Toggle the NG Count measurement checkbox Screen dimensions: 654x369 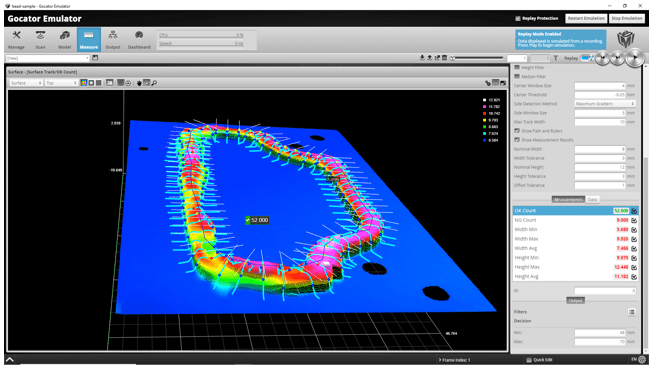point(634,220)
